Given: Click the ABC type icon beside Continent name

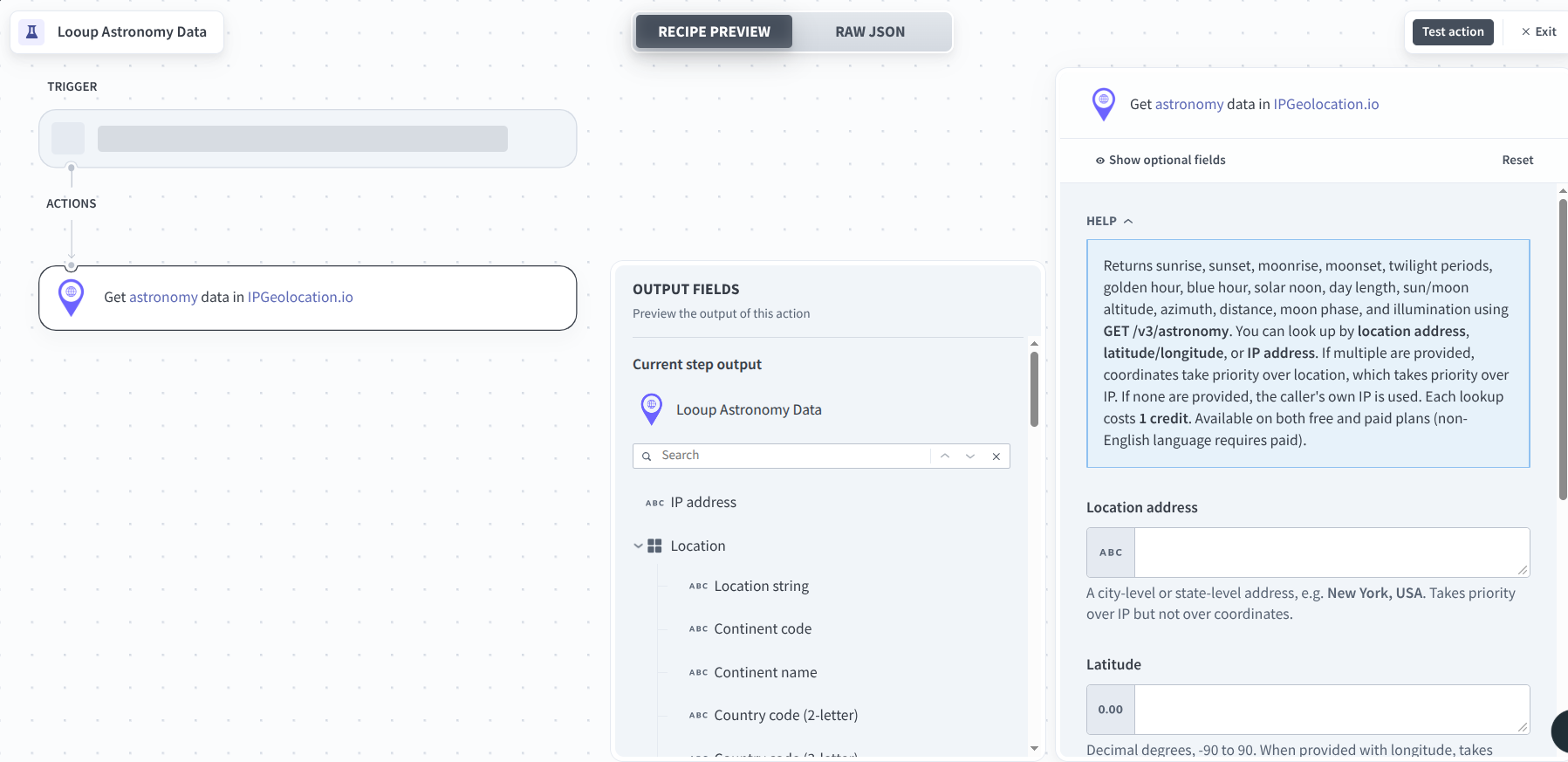Looking at the screenshot, I should [698, 673].
